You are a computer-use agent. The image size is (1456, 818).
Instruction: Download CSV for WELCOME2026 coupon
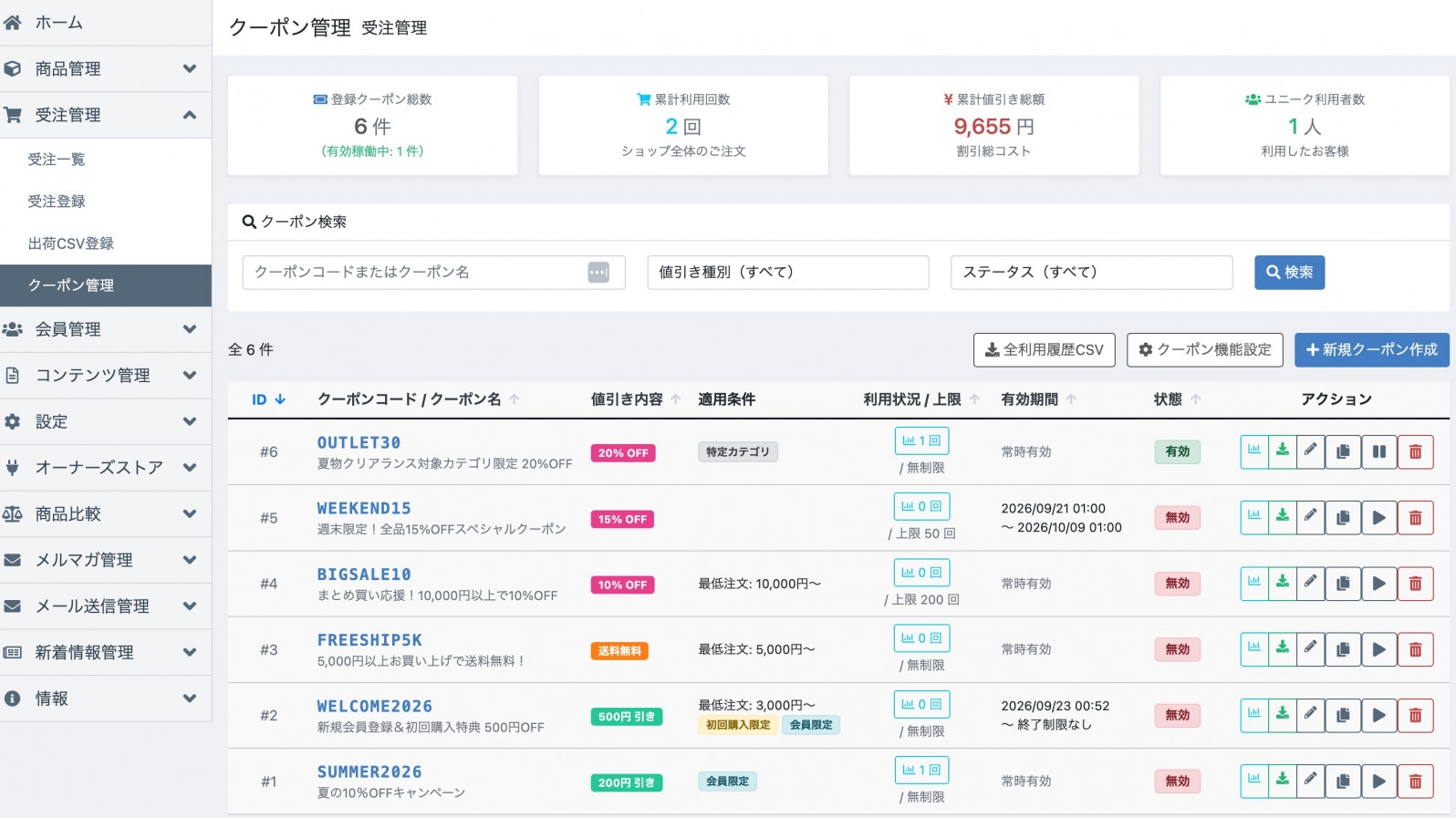(1283, 715)
